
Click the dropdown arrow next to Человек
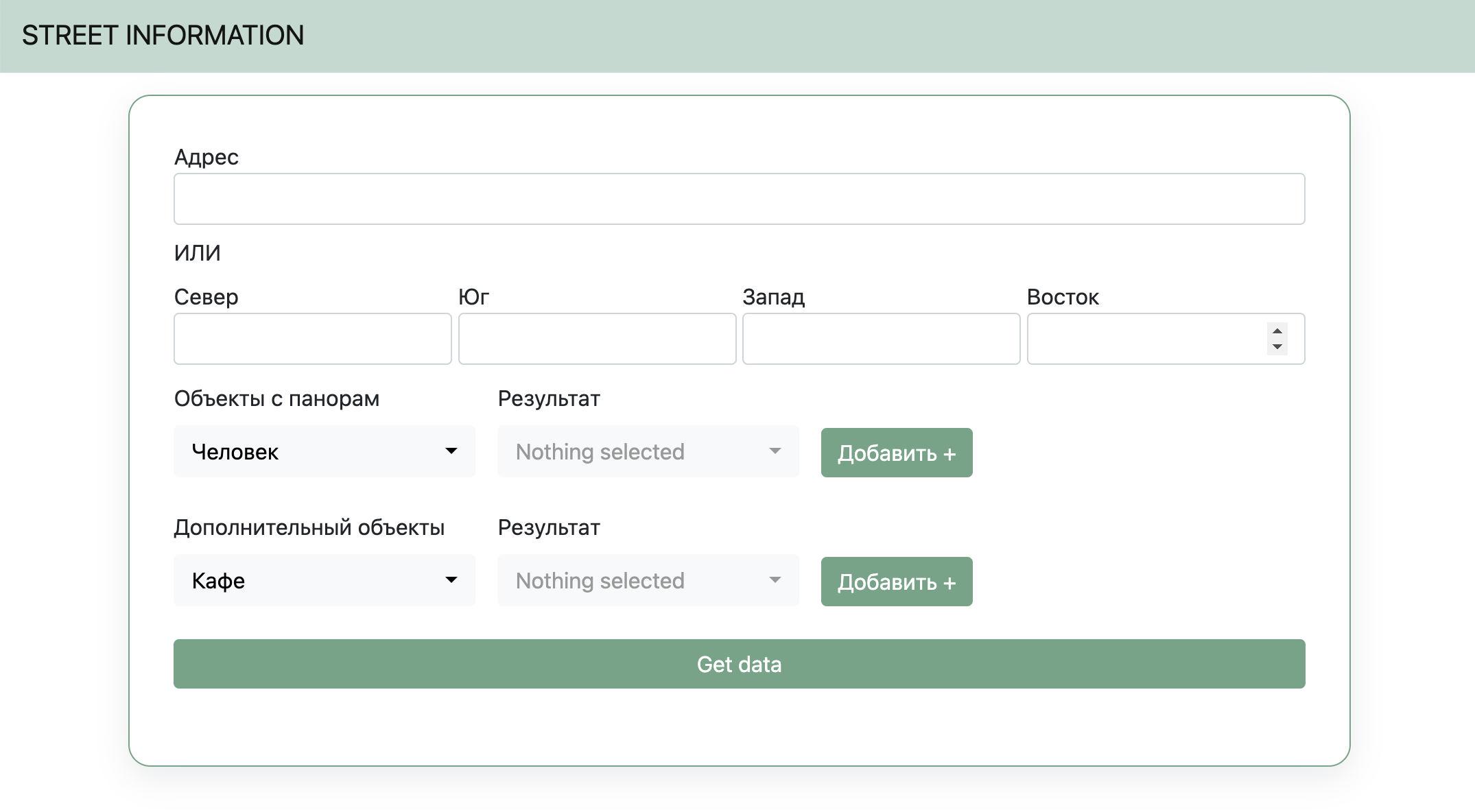click(x=453, y=451)
